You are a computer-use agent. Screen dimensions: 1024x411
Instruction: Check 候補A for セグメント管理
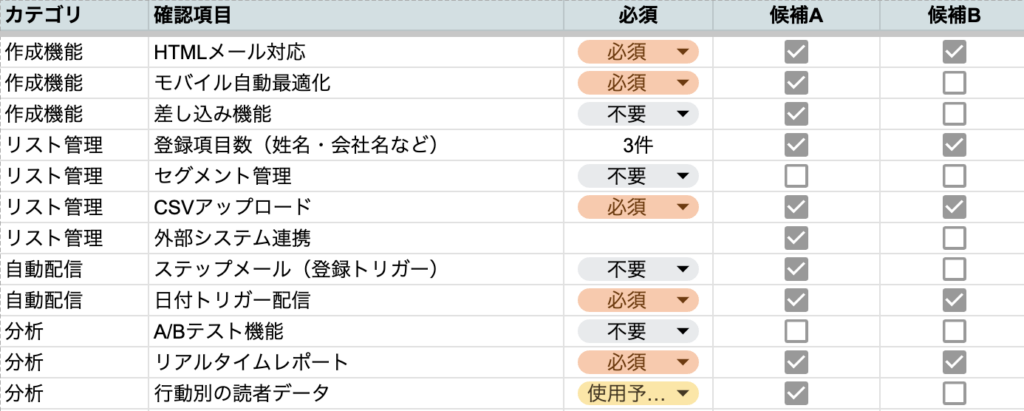click(796, 176)
